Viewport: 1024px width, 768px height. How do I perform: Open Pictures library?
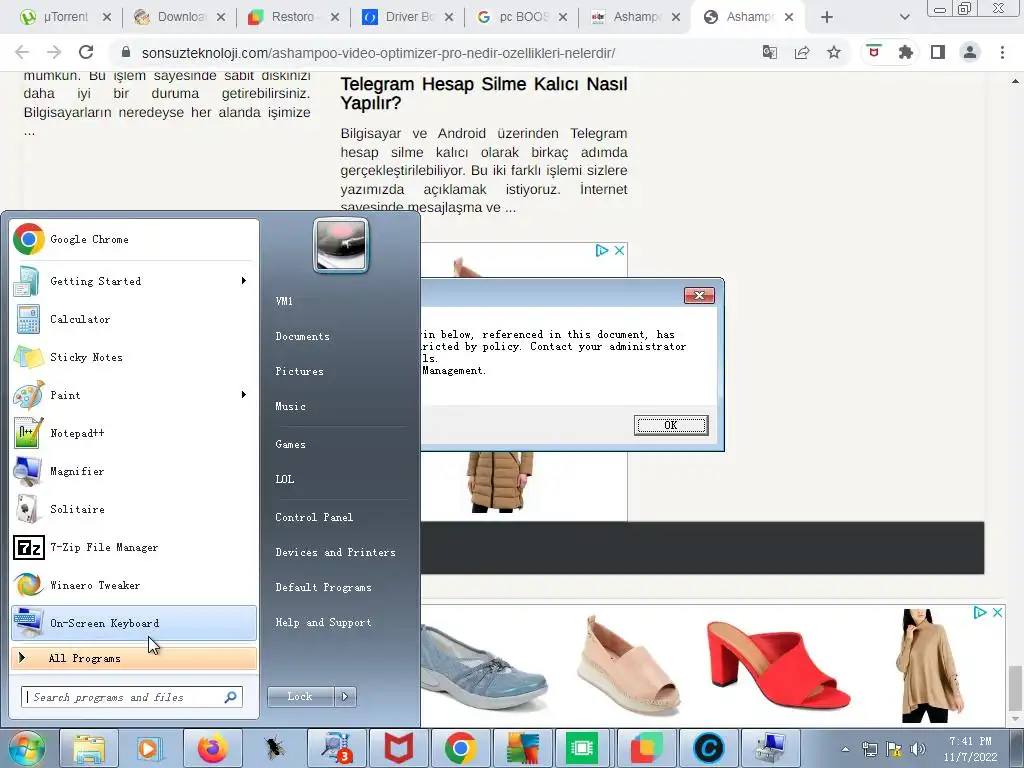tap(299, 371)
